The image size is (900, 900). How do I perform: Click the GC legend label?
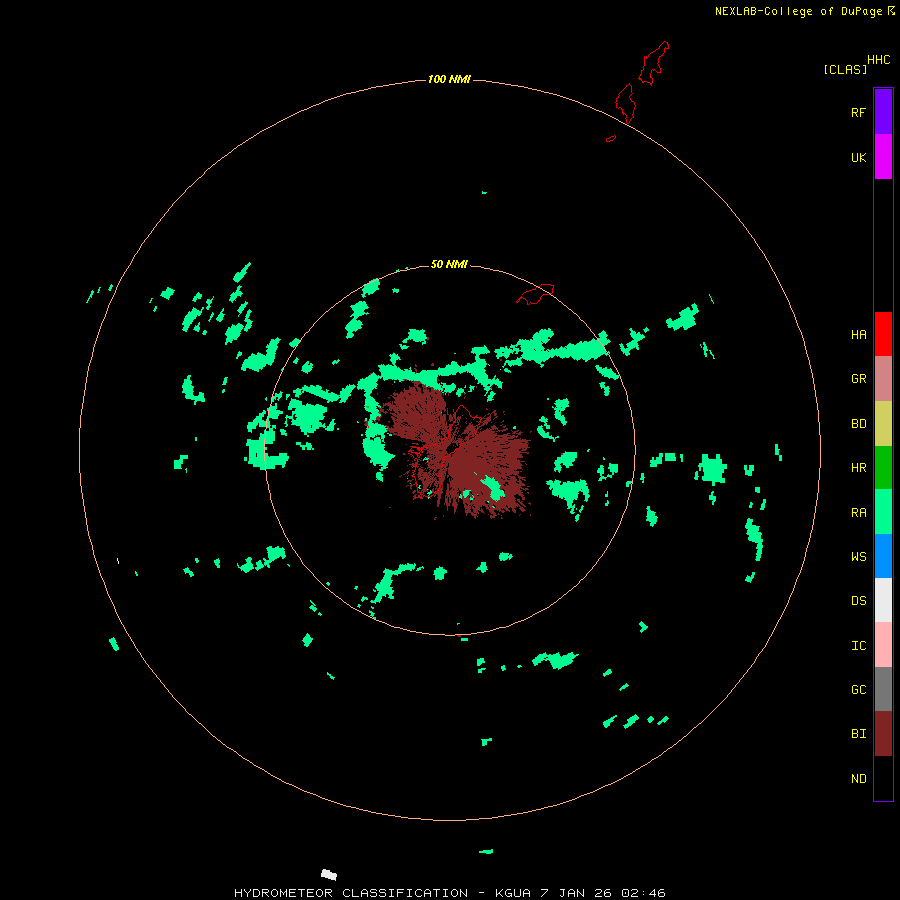(x=859, y=690)
